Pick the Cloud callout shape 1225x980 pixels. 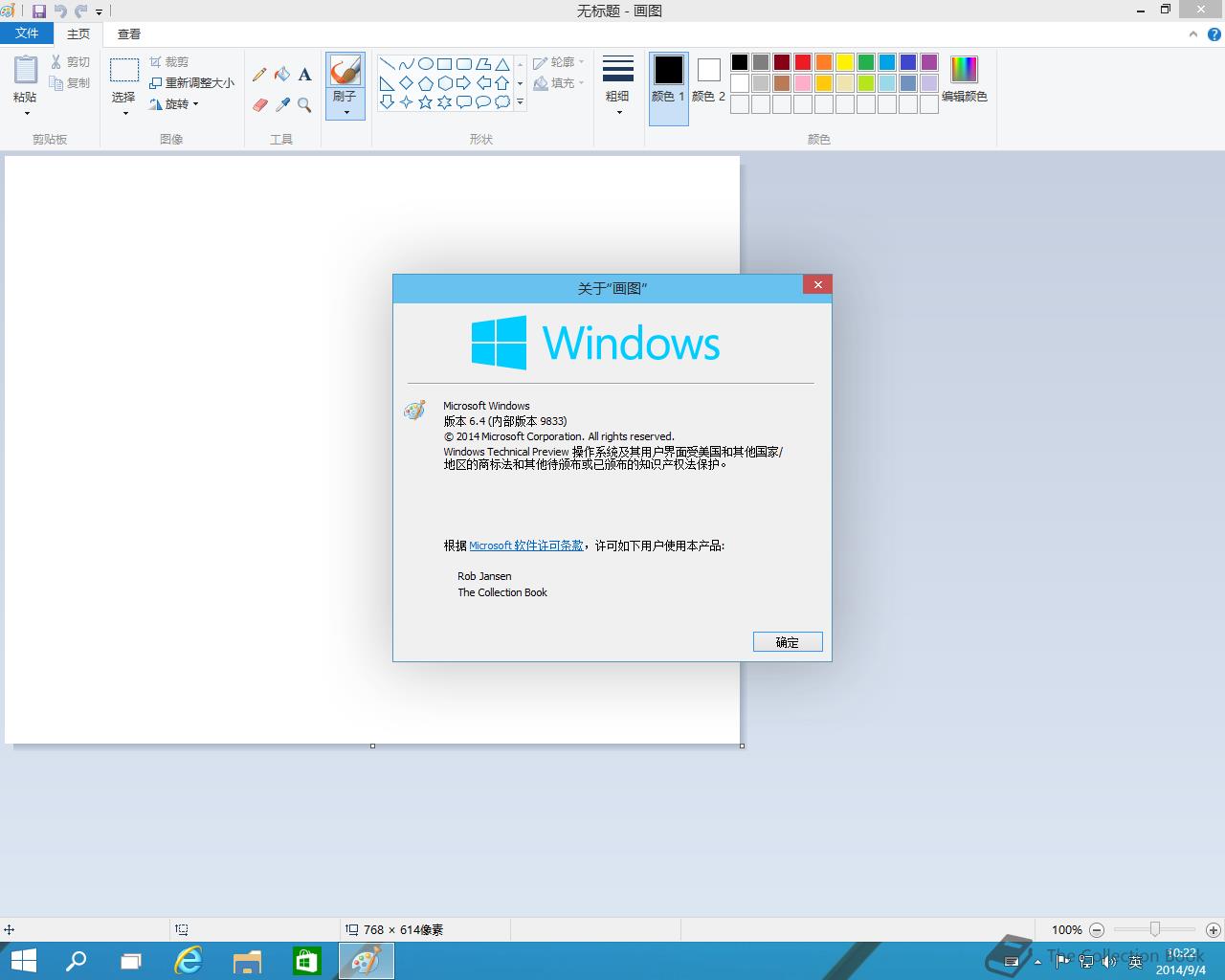(x=502, y=102)
